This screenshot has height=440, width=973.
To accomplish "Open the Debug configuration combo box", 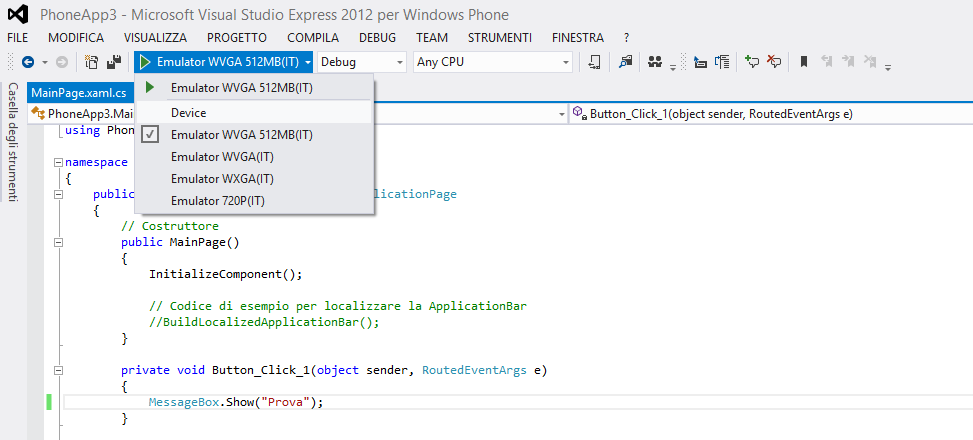I will coord(362,62).
